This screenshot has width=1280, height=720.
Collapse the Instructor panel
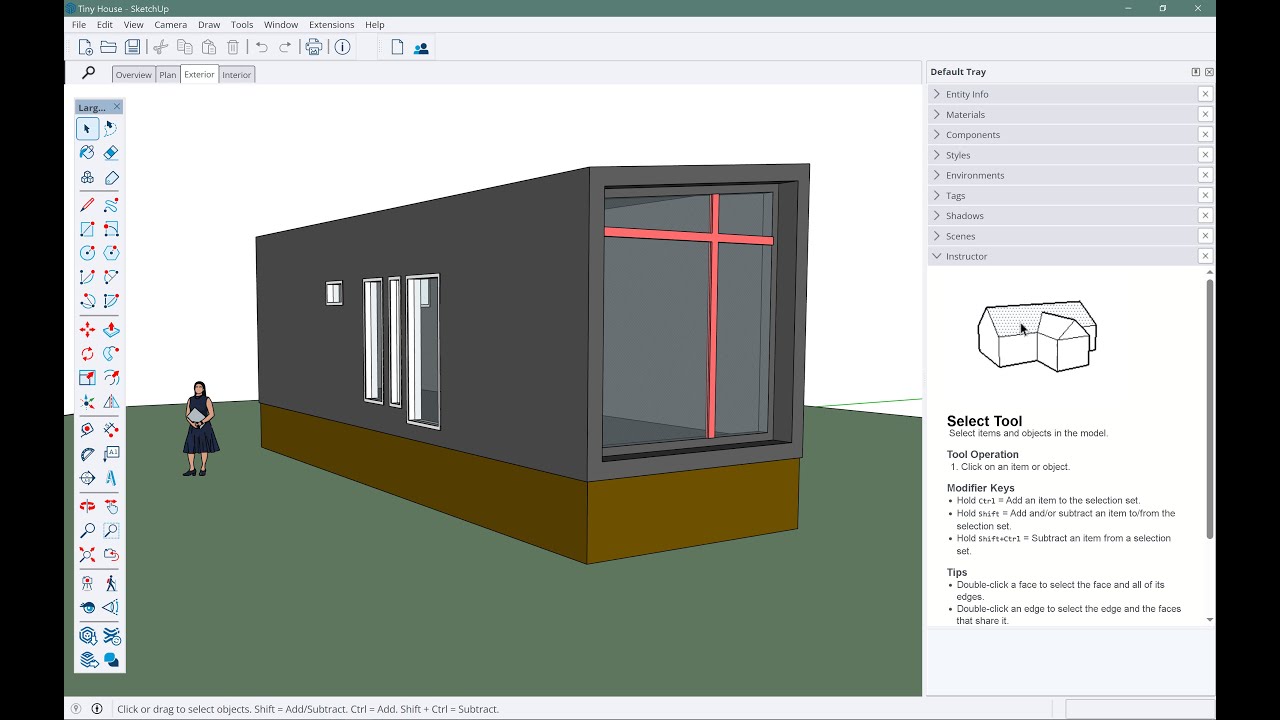[1063, 256]
